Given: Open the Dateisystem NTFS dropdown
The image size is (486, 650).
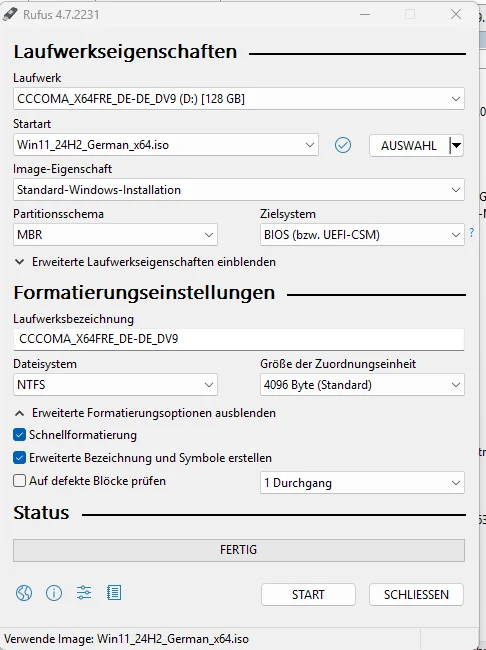Looking at the screenshot, I should pyautogui.click(x=115, y=385).
